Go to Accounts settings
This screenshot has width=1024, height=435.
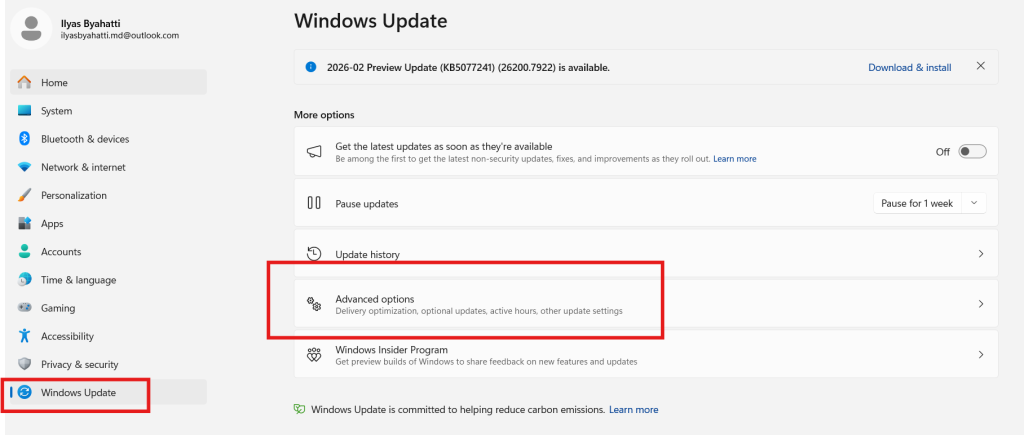108,251
